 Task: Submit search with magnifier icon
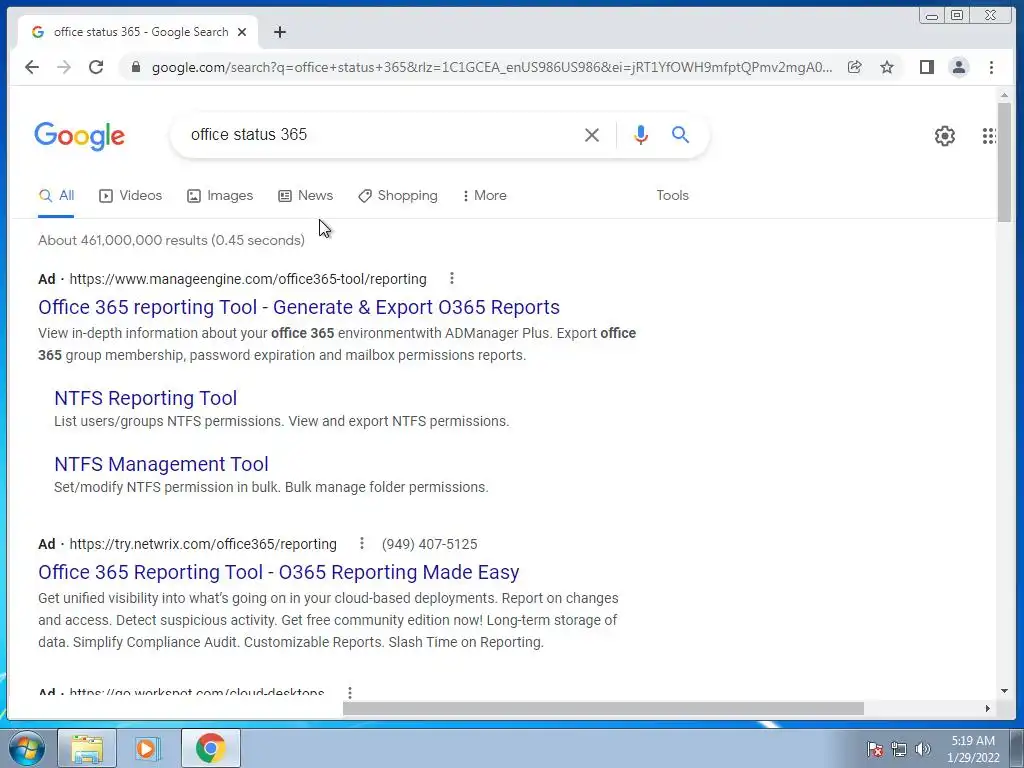coord(680,135)
